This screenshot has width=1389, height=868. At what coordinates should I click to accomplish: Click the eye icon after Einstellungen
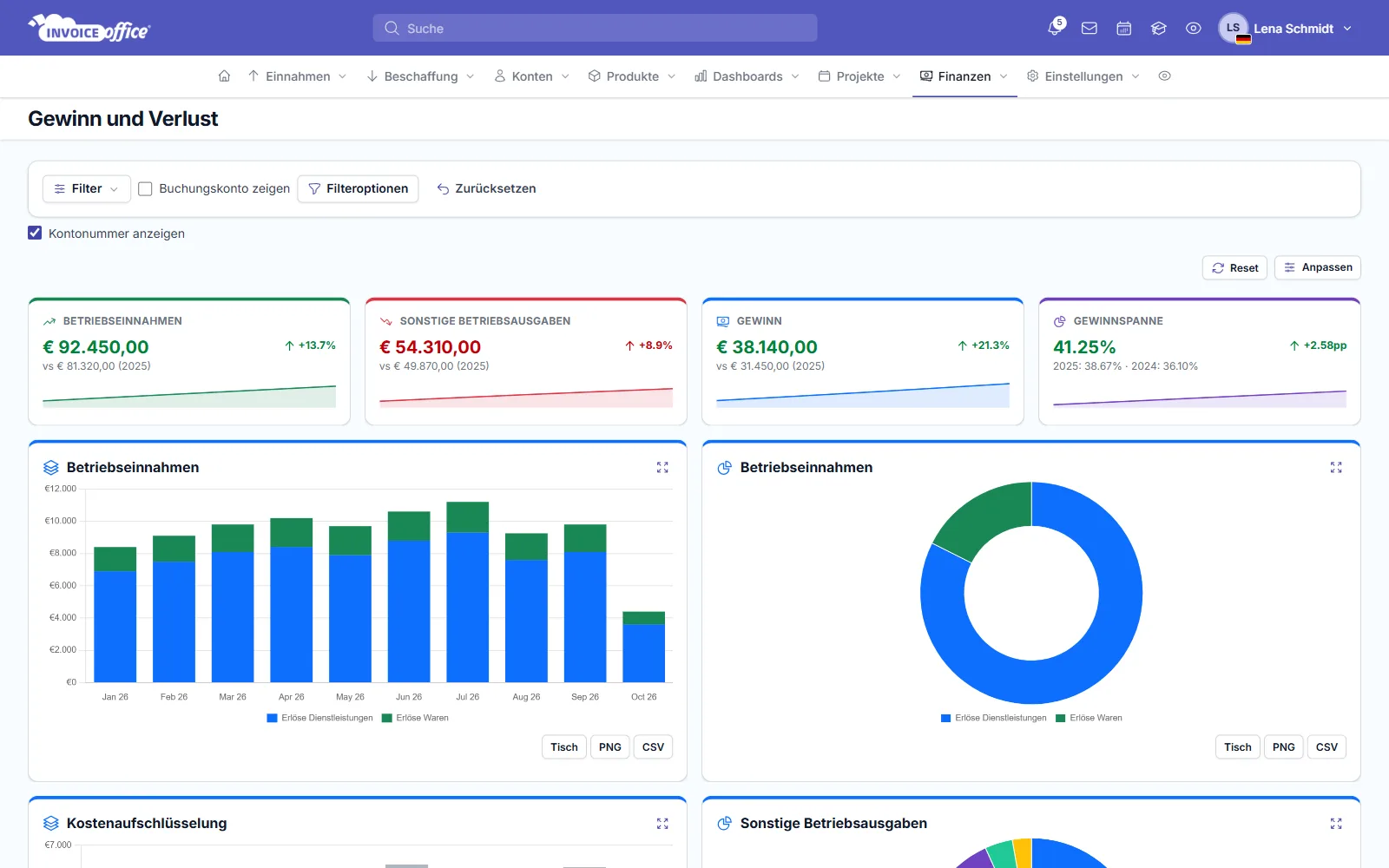1165,76
